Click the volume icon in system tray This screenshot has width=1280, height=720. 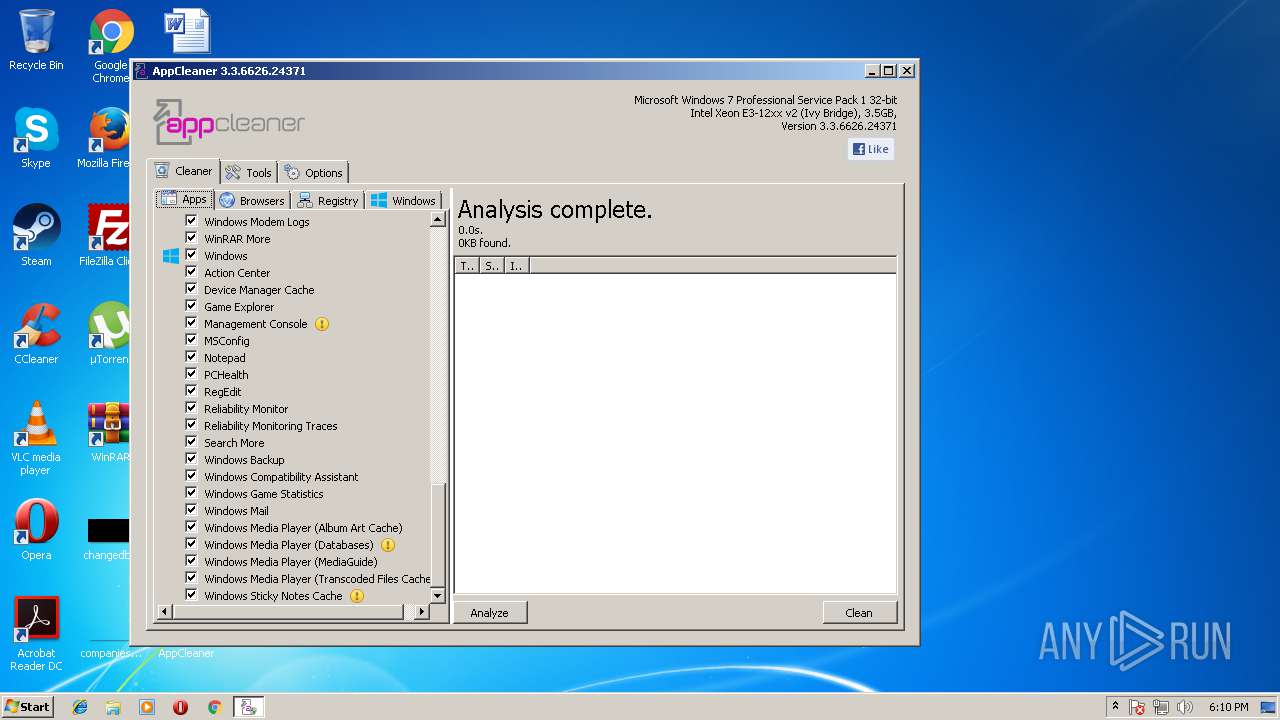(1185, 707)
